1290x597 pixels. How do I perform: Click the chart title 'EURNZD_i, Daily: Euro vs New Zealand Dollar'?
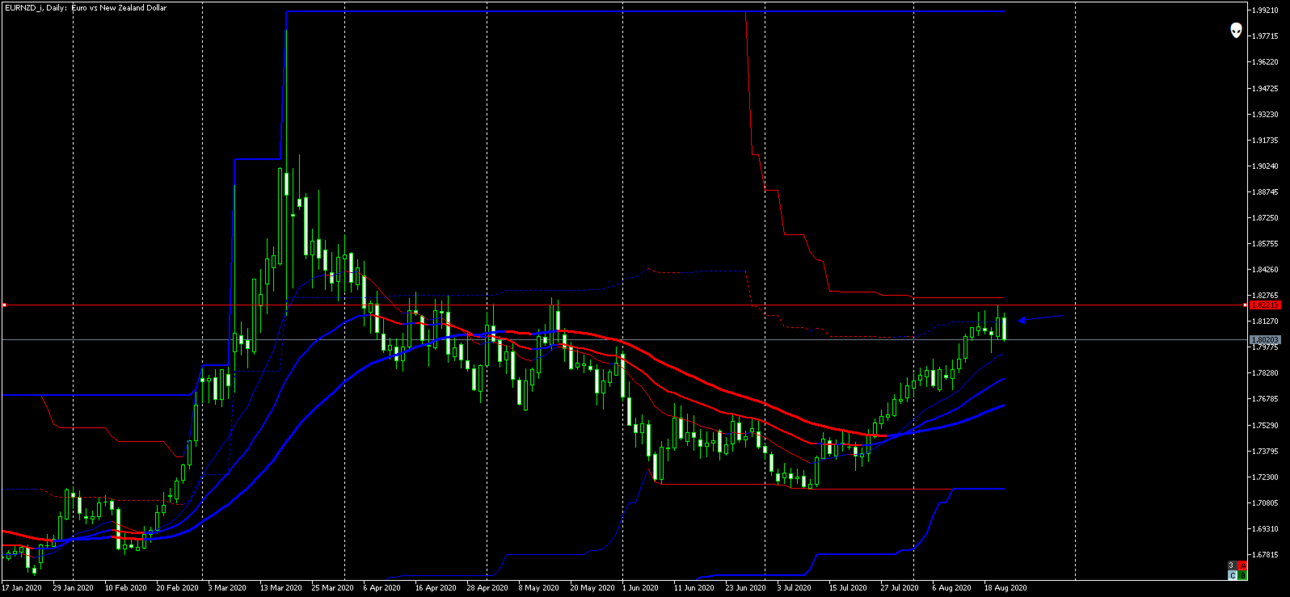86,8
